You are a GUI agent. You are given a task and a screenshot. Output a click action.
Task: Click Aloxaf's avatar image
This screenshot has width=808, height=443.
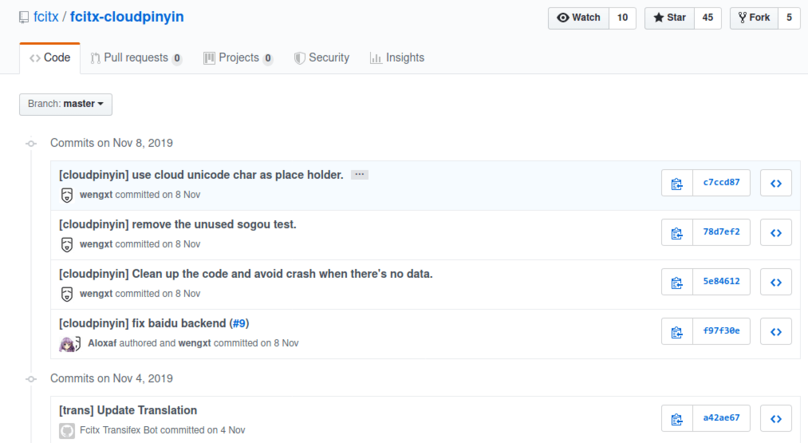click(68, 343)
